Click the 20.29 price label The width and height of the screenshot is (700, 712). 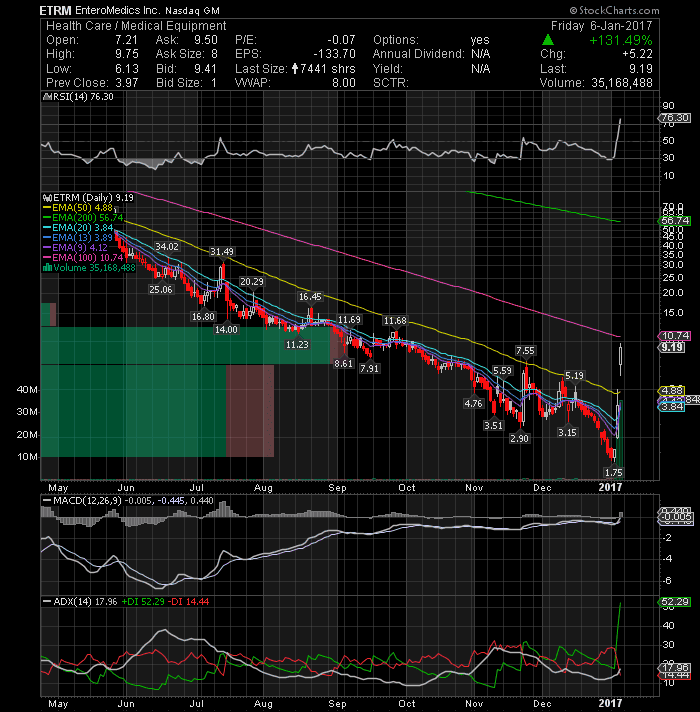tap(251, 282)
